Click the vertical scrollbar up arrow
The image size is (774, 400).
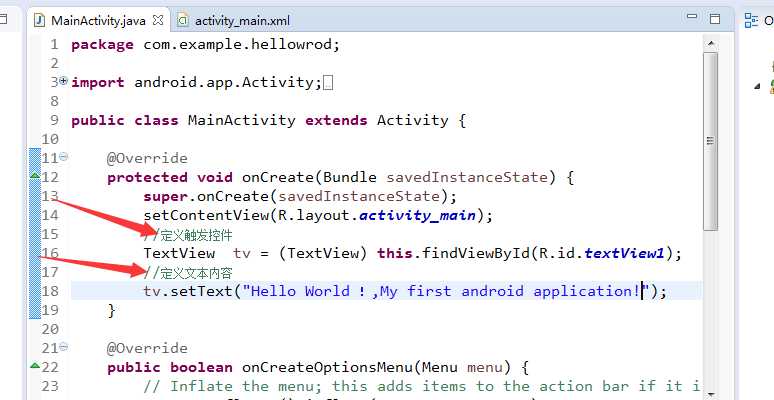(711, 43)
